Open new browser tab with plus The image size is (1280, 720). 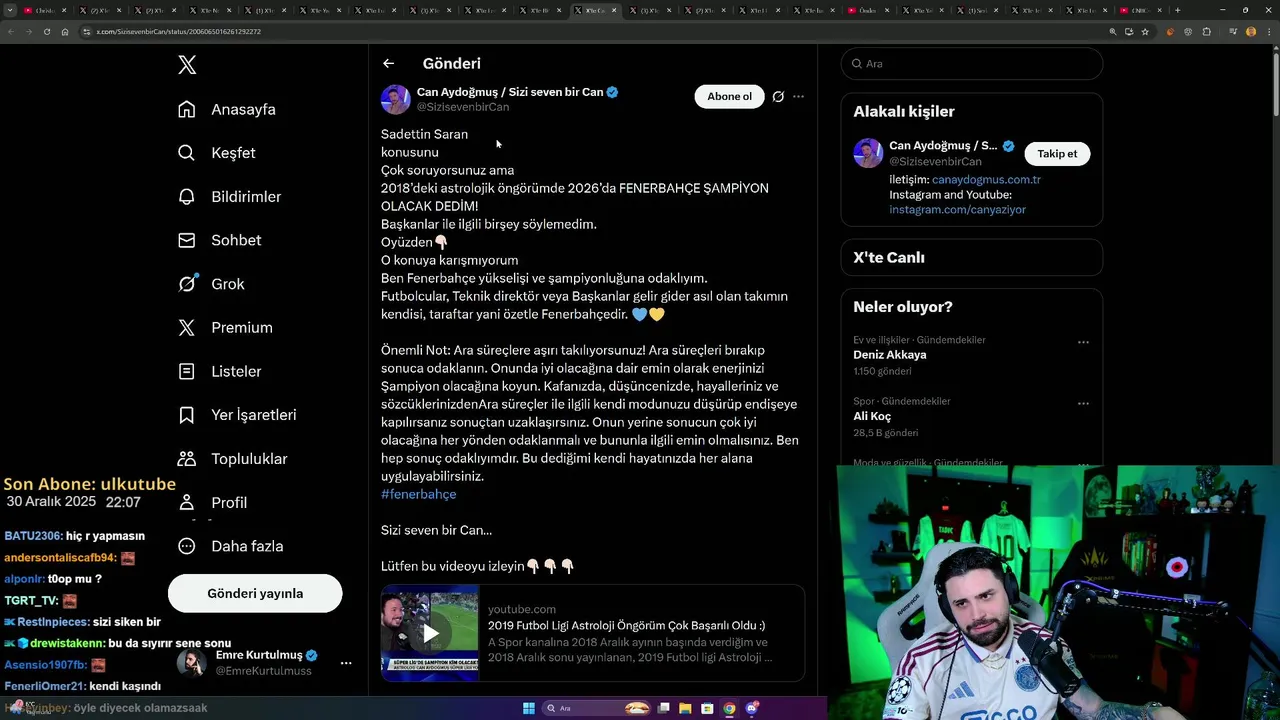[x=1177, y=10]
